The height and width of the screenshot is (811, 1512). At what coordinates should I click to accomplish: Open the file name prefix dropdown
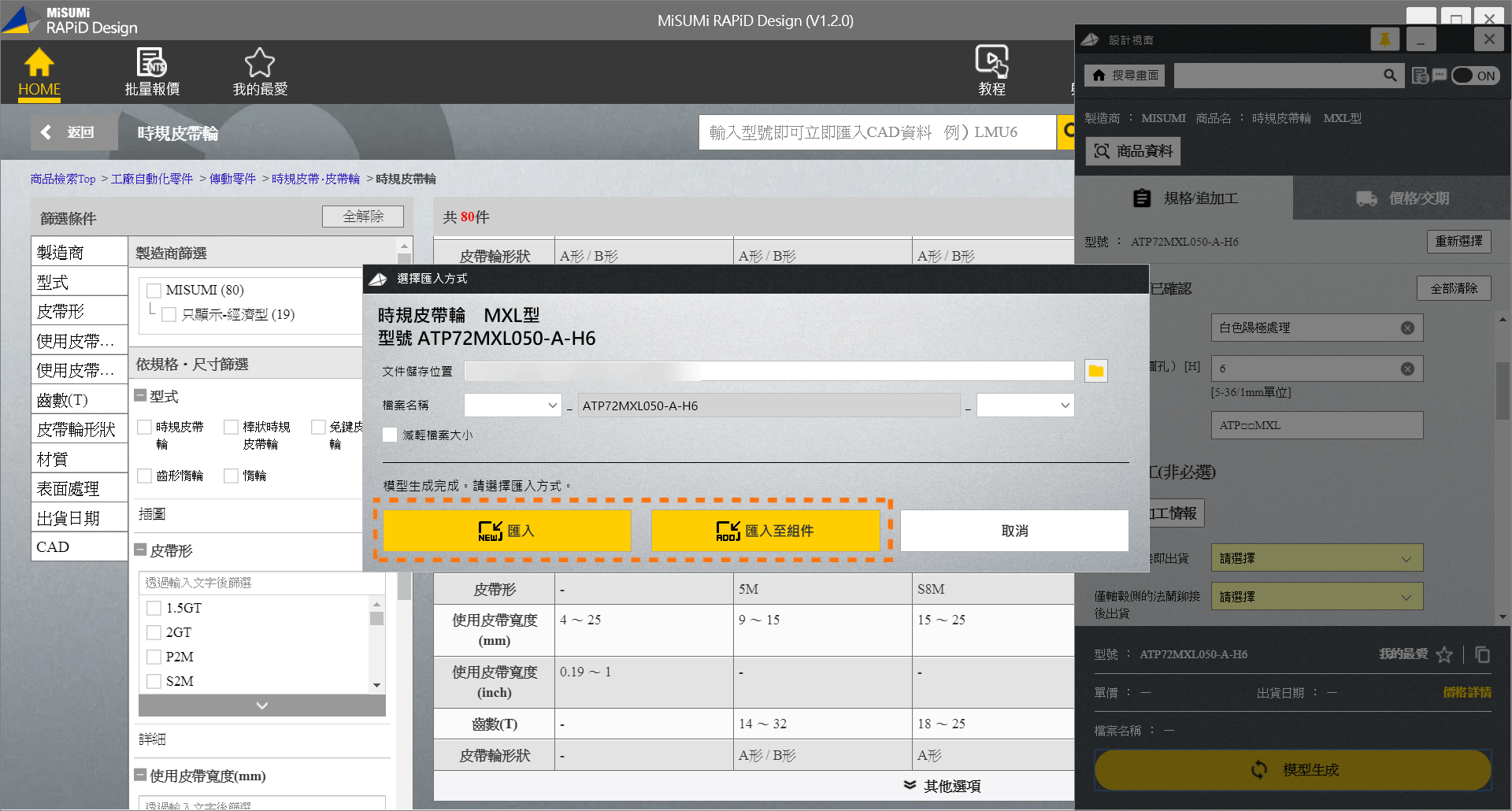513,405
